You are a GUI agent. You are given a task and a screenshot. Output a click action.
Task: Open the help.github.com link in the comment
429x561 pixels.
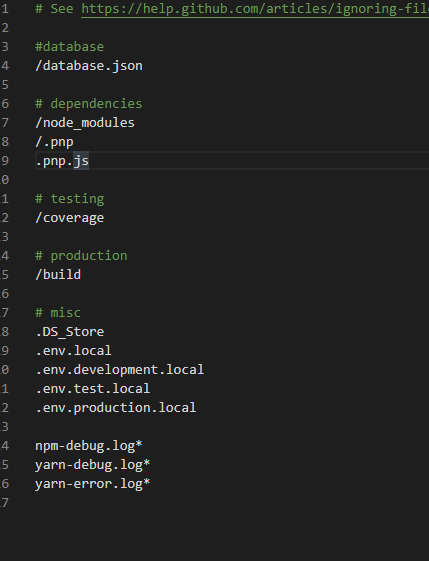coord(255,9)
